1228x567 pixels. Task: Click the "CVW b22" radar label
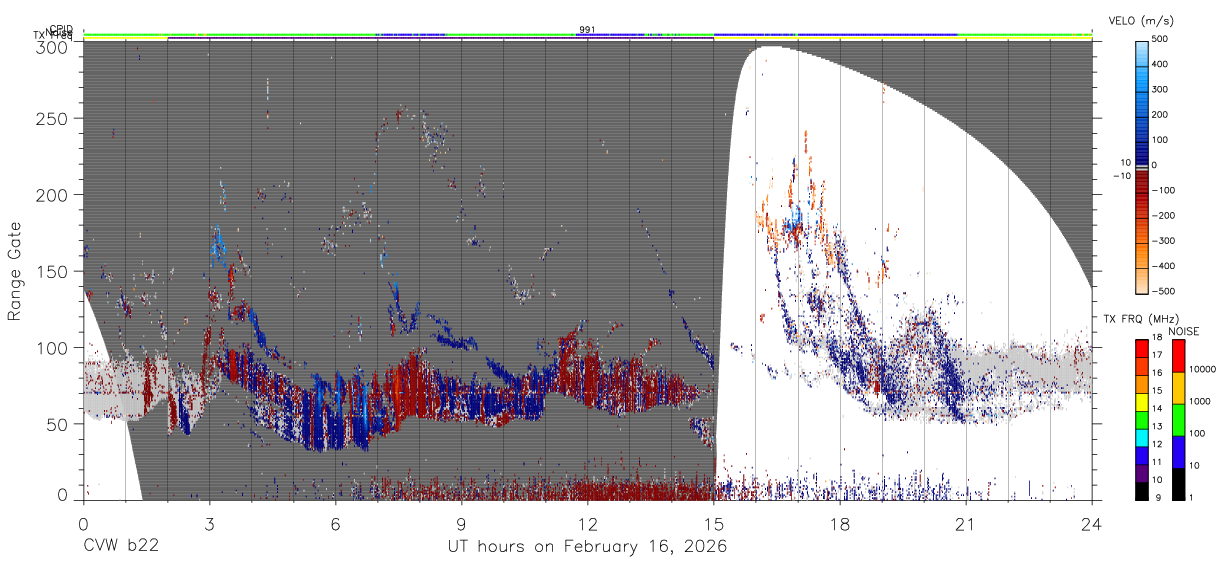click(x=120, y=547)
